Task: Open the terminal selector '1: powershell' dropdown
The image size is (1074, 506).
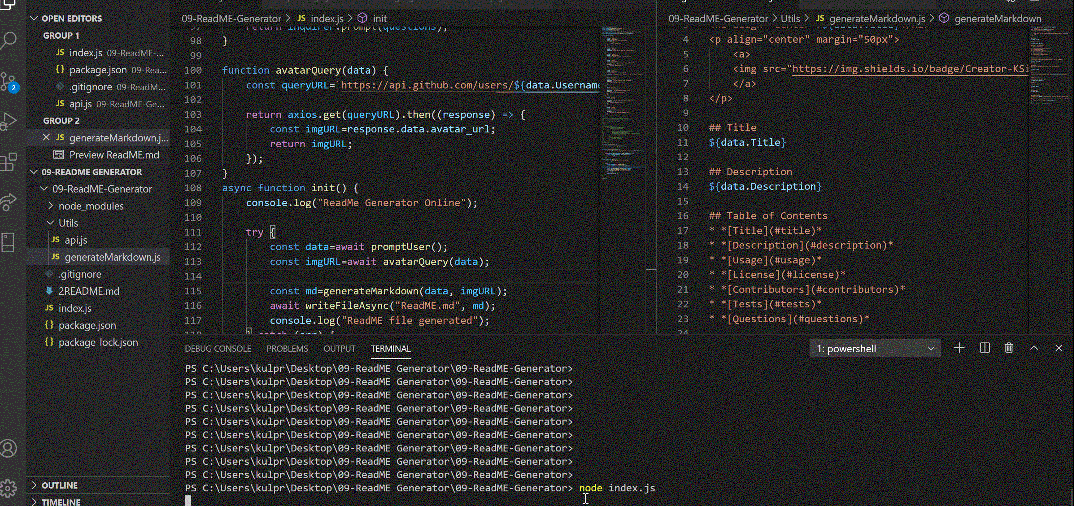Action: point(875,349)
